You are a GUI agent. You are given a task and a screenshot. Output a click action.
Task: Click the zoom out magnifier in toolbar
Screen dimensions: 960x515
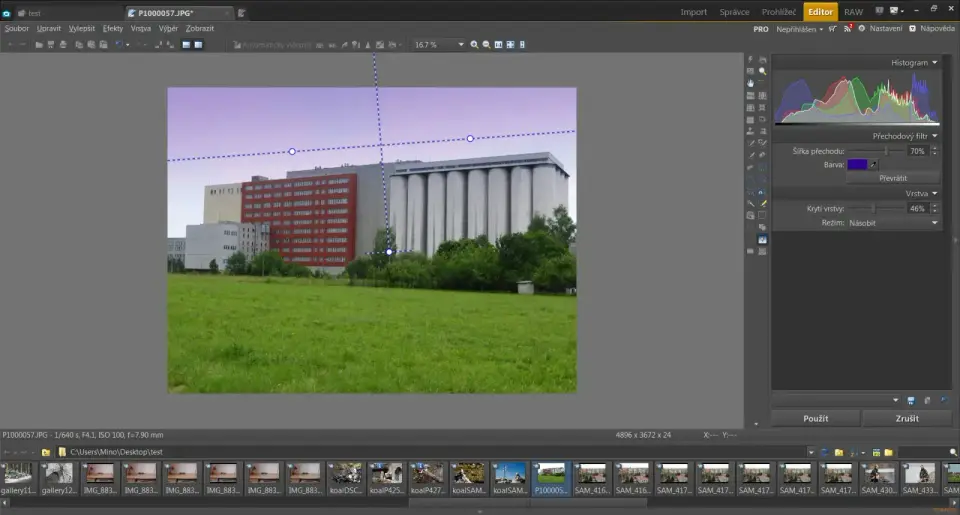click(487, 45)
